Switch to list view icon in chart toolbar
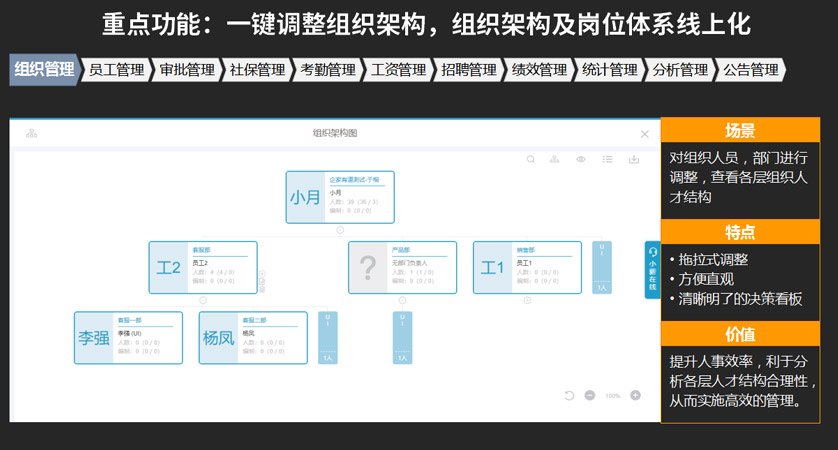The height and width of the screenshot is (450, 838). [607, 159]
